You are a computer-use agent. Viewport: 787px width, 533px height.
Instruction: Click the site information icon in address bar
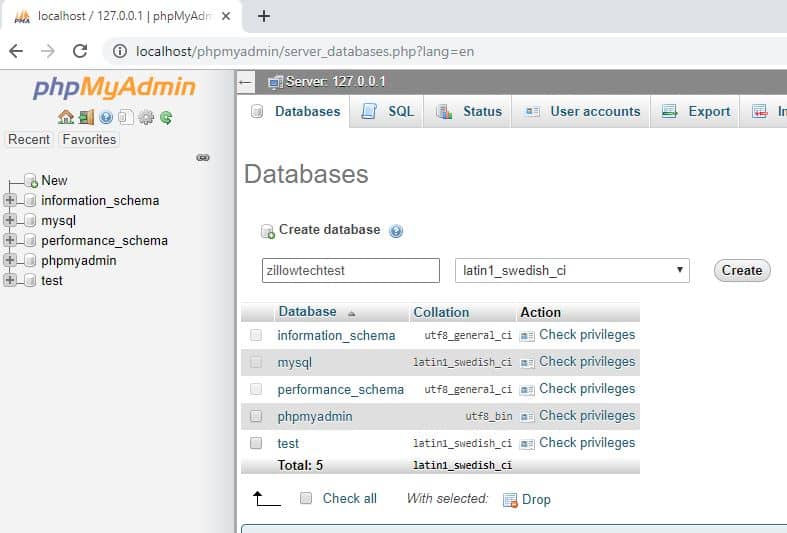119,51
